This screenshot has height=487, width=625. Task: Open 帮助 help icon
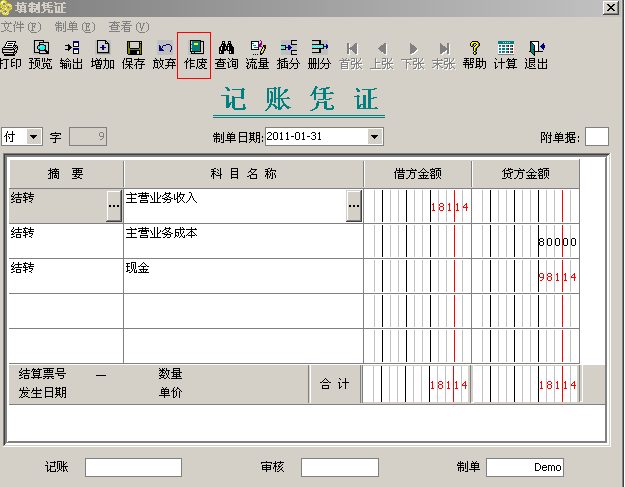pos(474,55)
